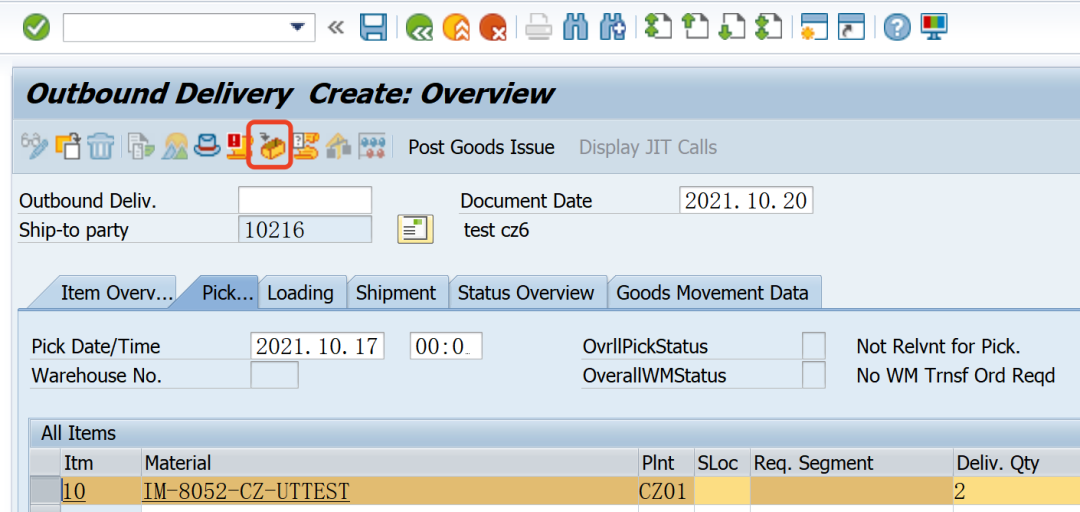Click item number 10 link
1080x512 pixels.
click(74, 491)
